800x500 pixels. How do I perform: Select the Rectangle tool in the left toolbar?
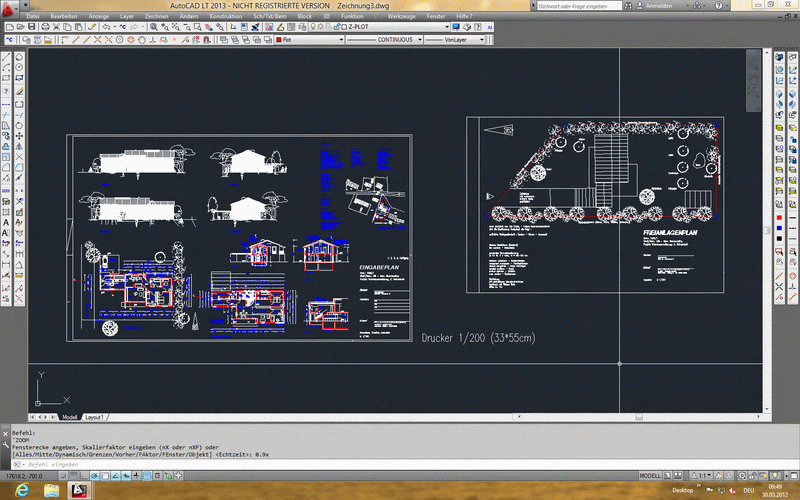pyautogui.click(x=6, y=78)
